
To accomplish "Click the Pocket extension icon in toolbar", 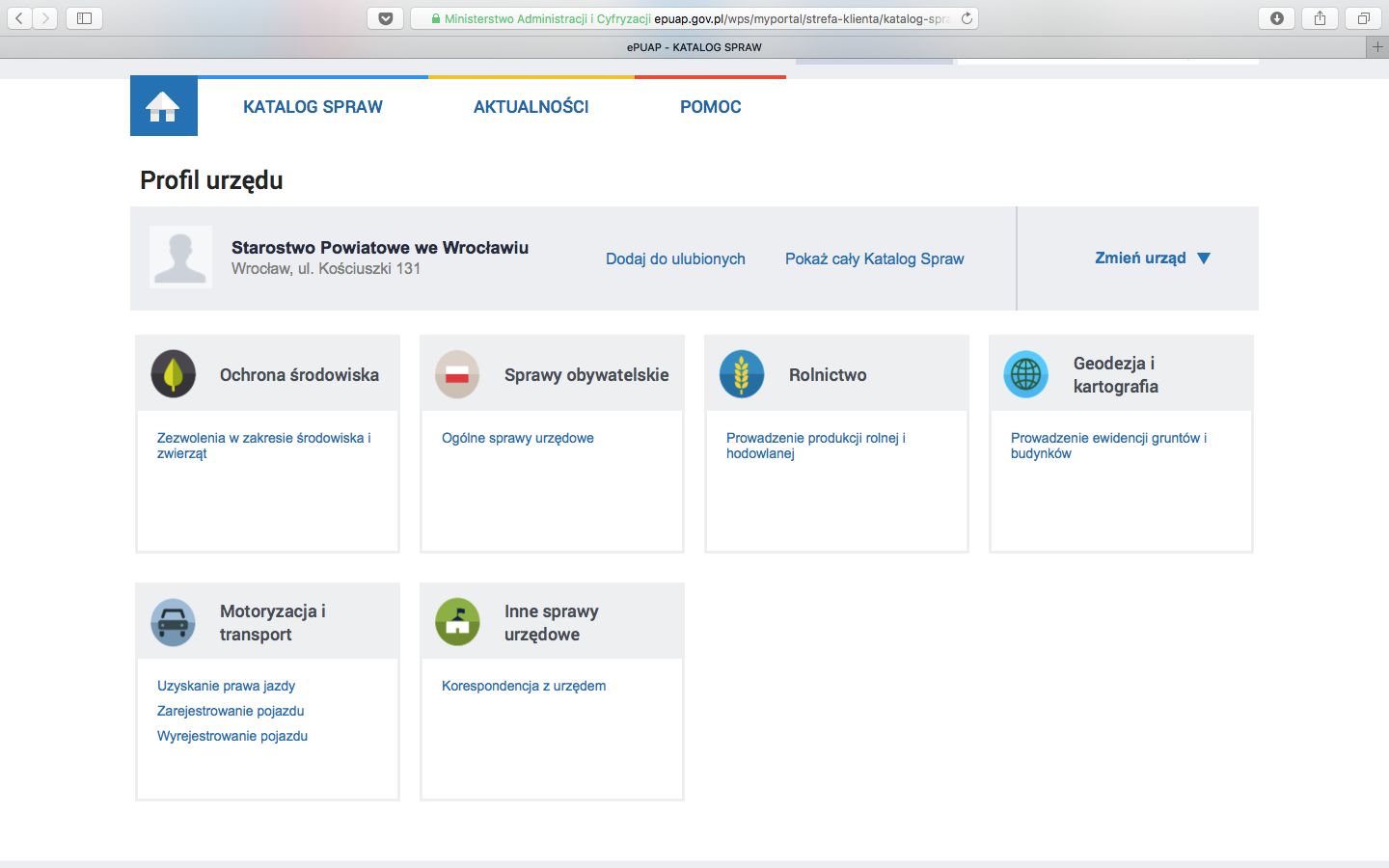I will coord(386,18).
